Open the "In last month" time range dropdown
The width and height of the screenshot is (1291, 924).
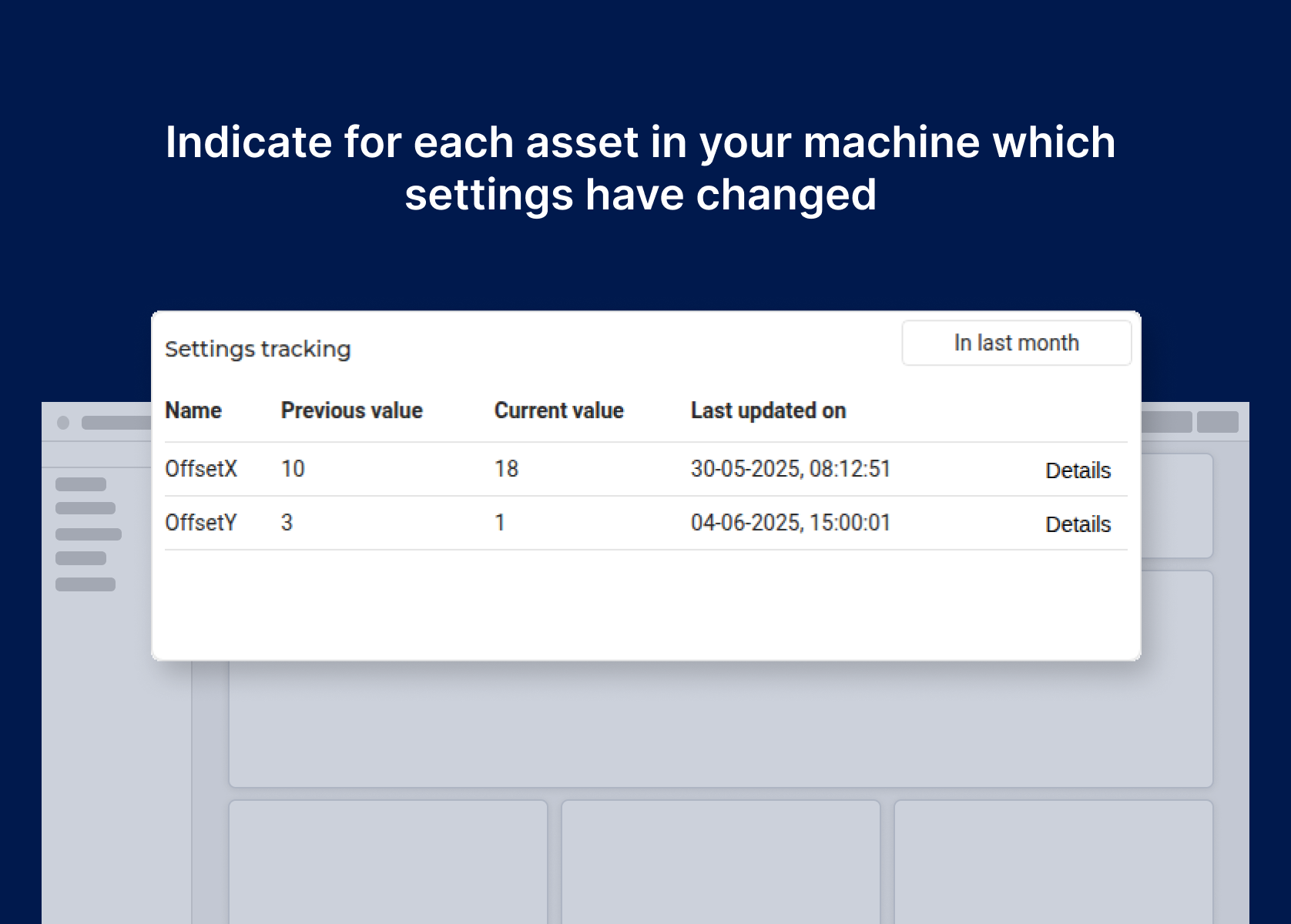pyautogui.click(x=1016, y=343)
